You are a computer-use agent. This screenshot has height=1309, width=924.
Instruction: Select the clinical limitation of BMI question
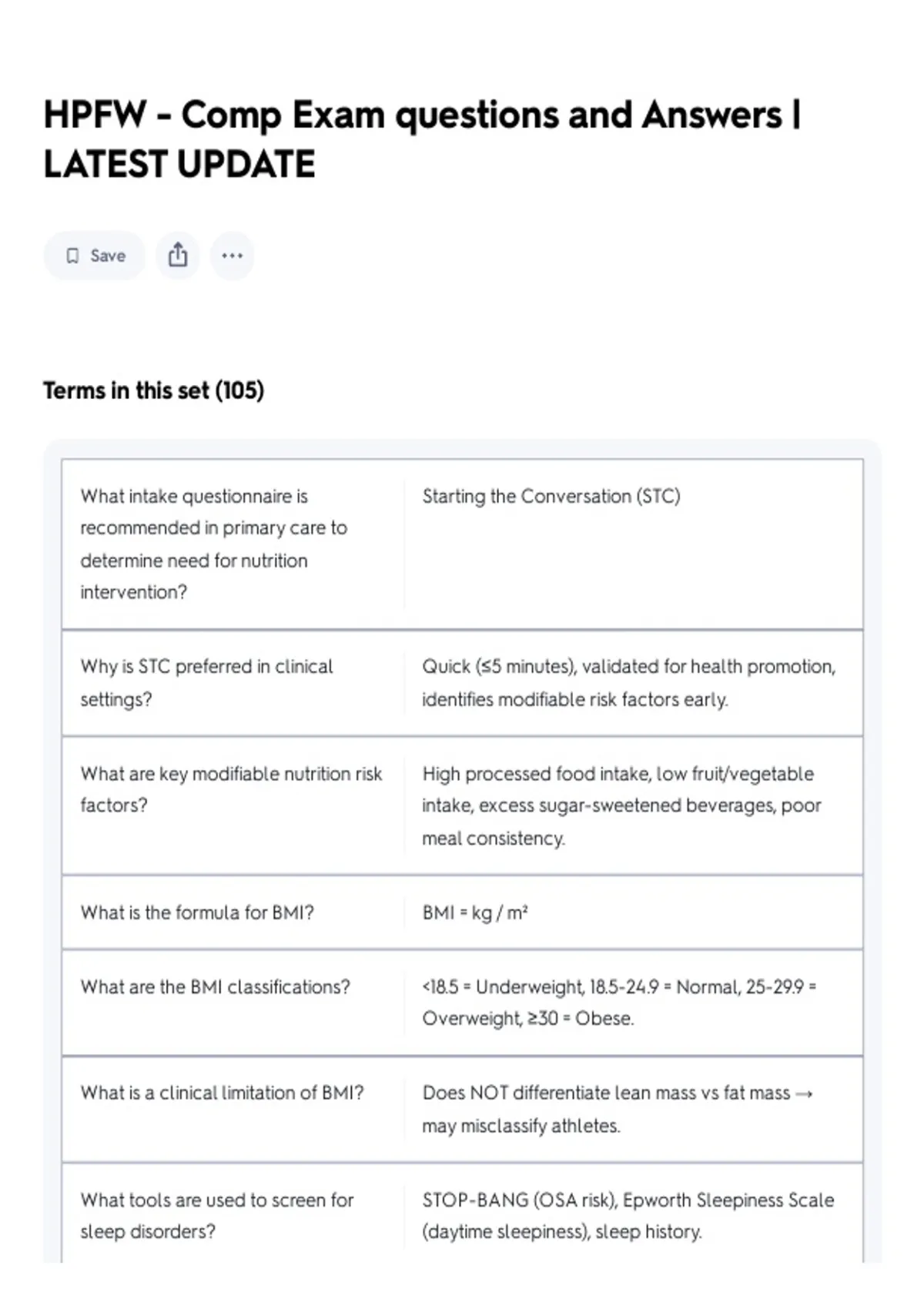(x=222, y=1093)
